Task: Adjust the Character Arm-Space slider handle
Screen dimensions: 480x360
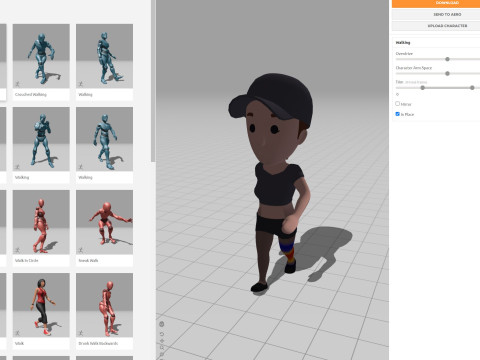Action: 447,73
